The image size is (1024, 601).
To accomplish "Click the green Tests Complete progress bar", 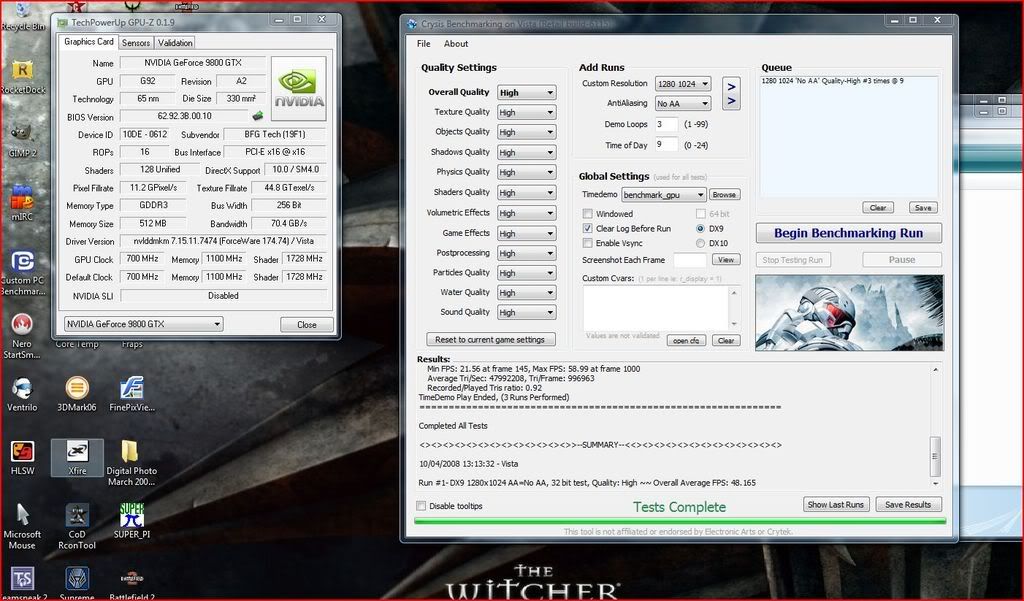I will (680, 521).
